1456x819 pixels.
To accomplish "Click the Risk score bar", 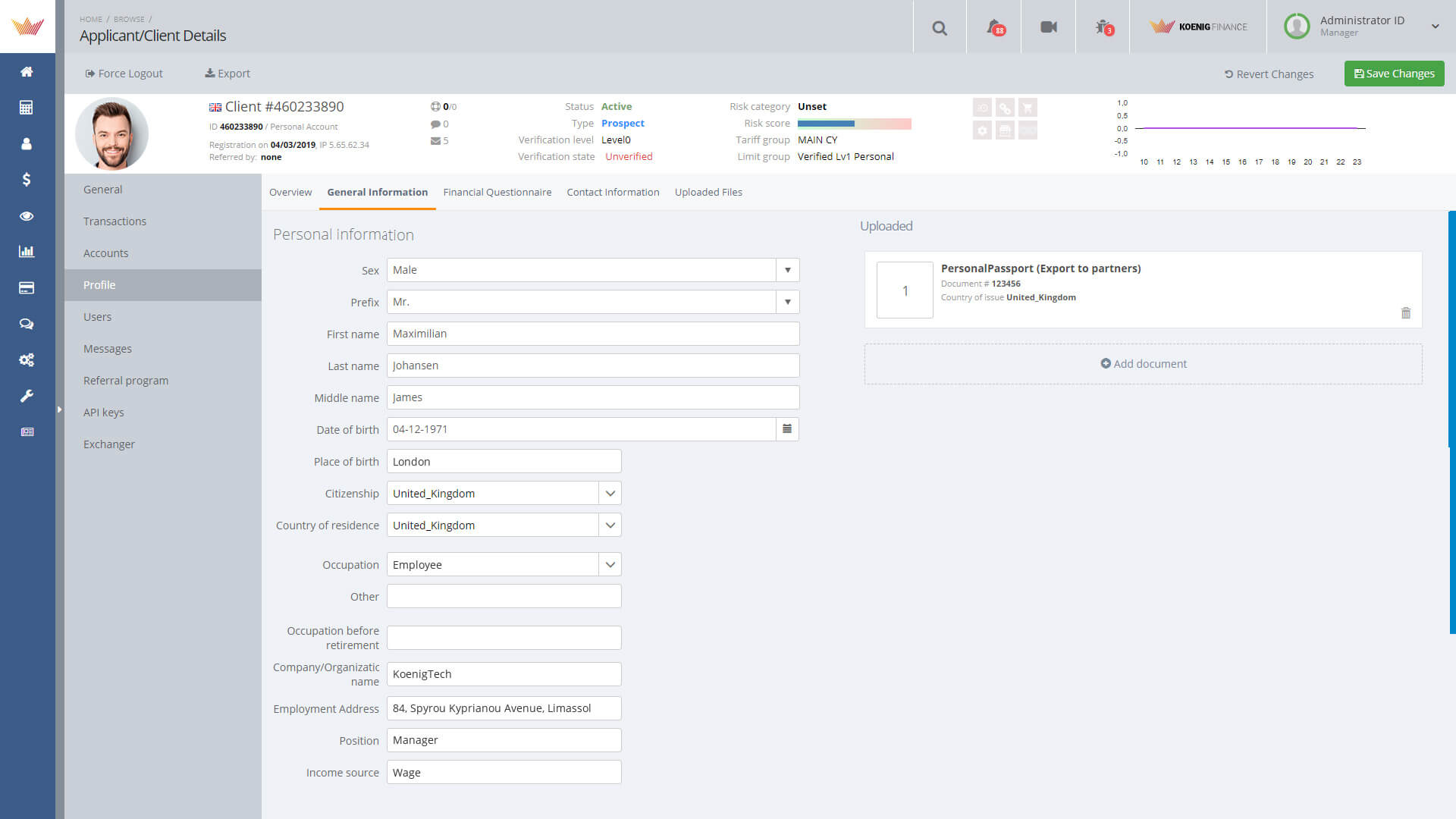I will (854, 124).
